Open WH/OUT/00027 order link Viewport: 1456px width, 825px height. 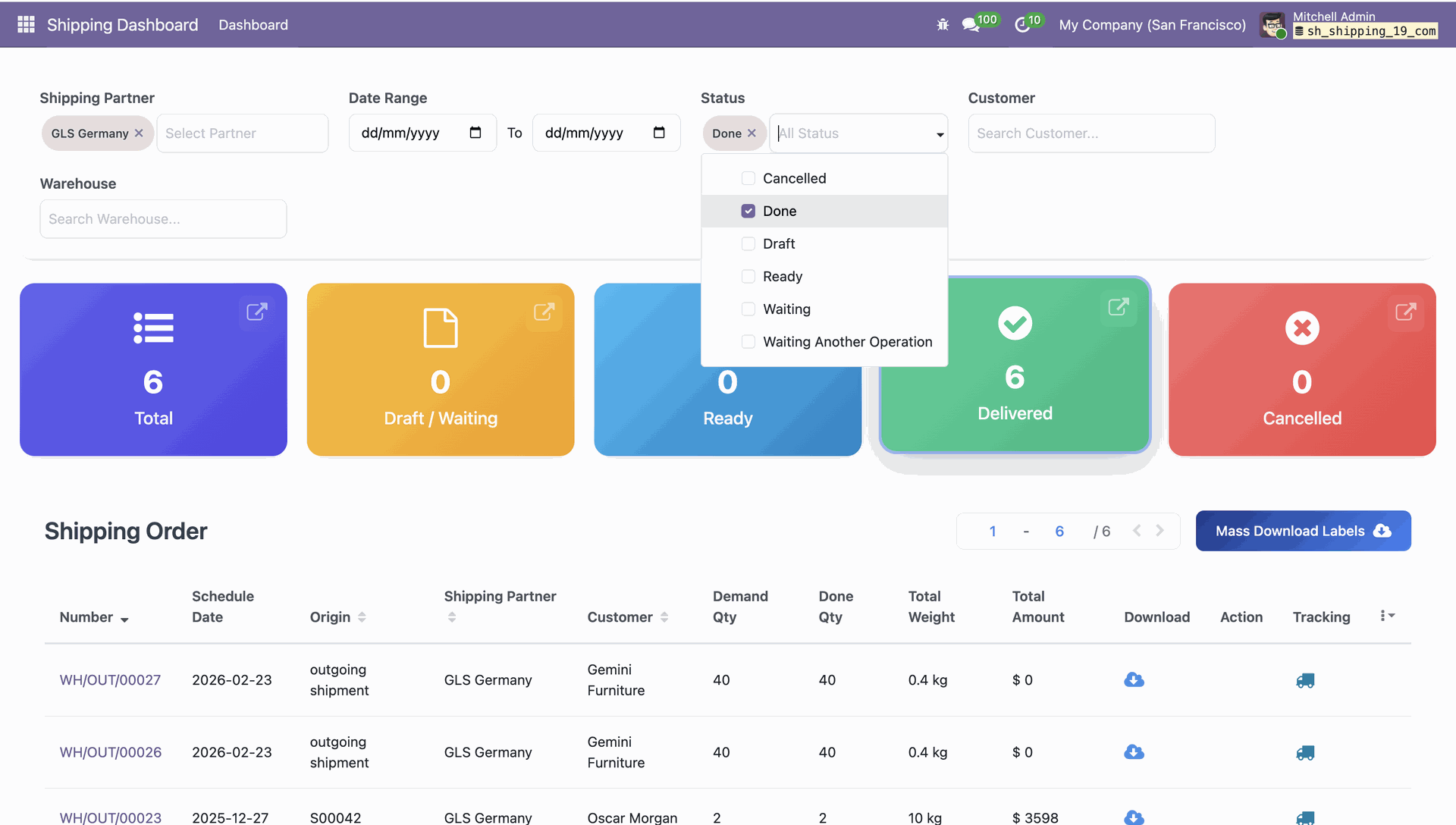click(110, 680)
